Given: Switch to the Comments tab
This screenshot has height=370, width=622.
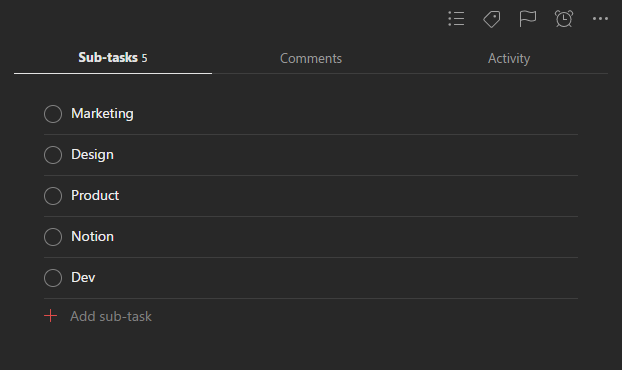Looking at the screenshot, I should [311, 59].
